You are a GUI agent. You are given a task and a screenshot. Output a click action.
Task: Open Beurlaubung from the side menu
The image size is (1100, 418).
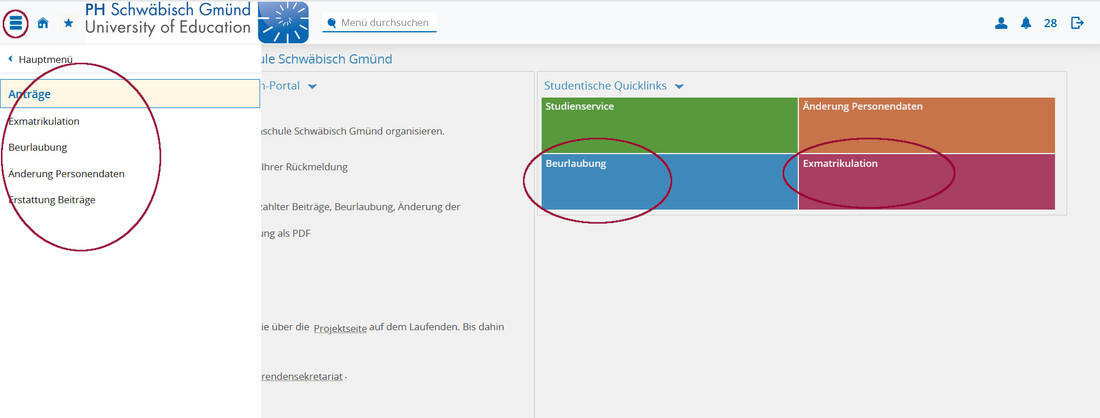[38, 147]
